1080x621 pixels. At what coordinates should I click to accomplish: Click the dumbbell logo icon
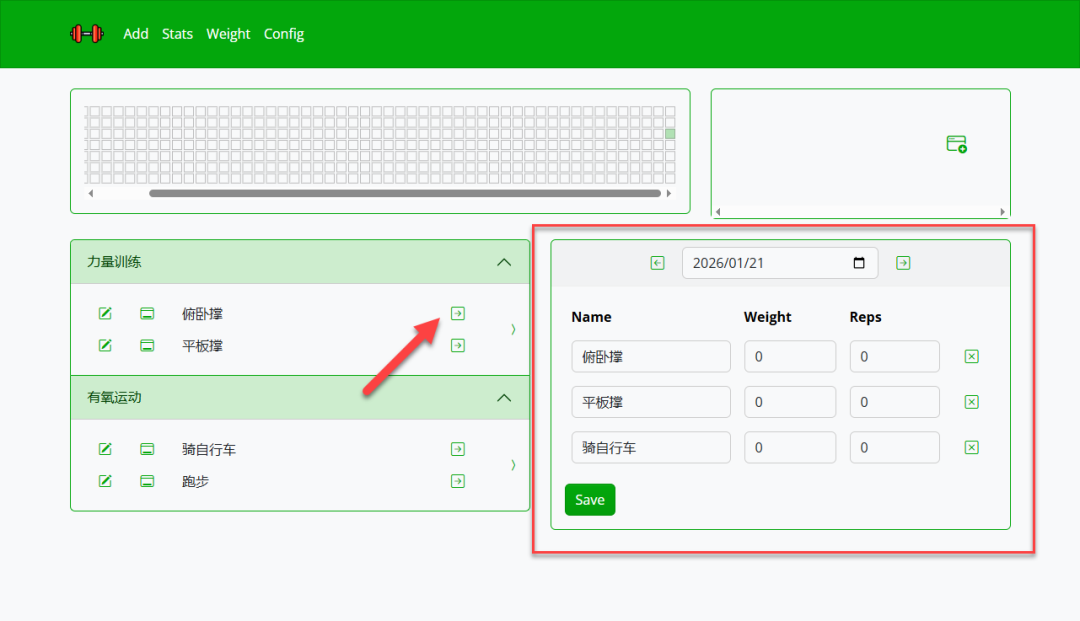point(86,34)
